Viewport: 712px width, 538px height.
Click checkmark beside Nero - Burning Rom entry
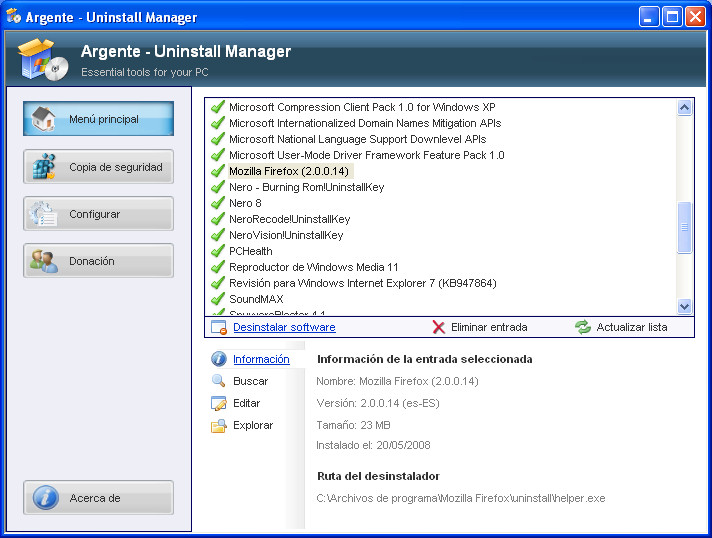218,187
